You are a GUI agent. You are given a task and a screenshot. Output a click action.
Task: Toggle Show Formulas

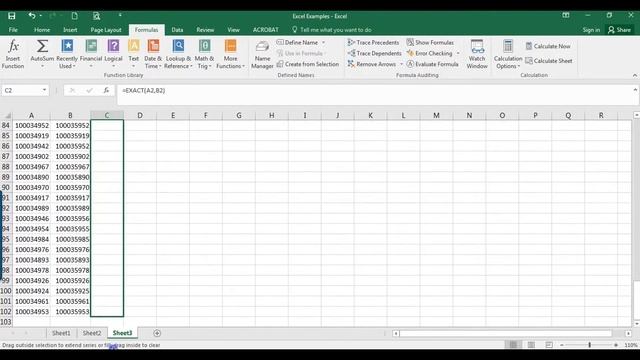tap(430, 42)
